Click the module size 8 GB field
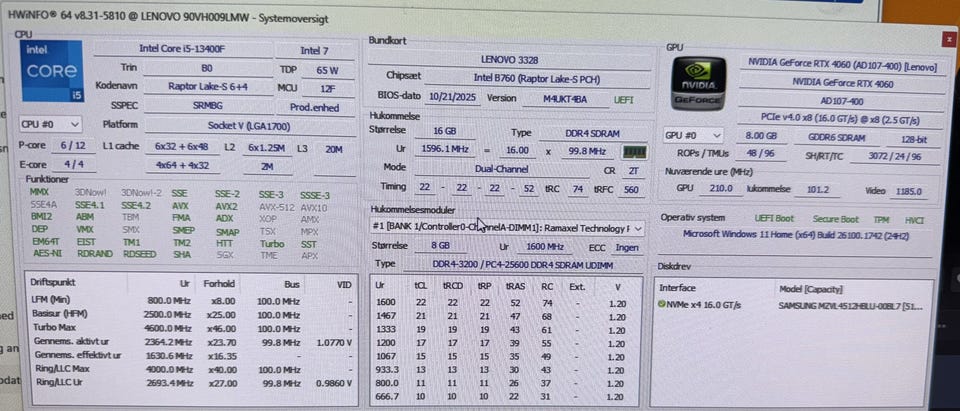This screenshot has height=411, width=960. click(441, 245)
